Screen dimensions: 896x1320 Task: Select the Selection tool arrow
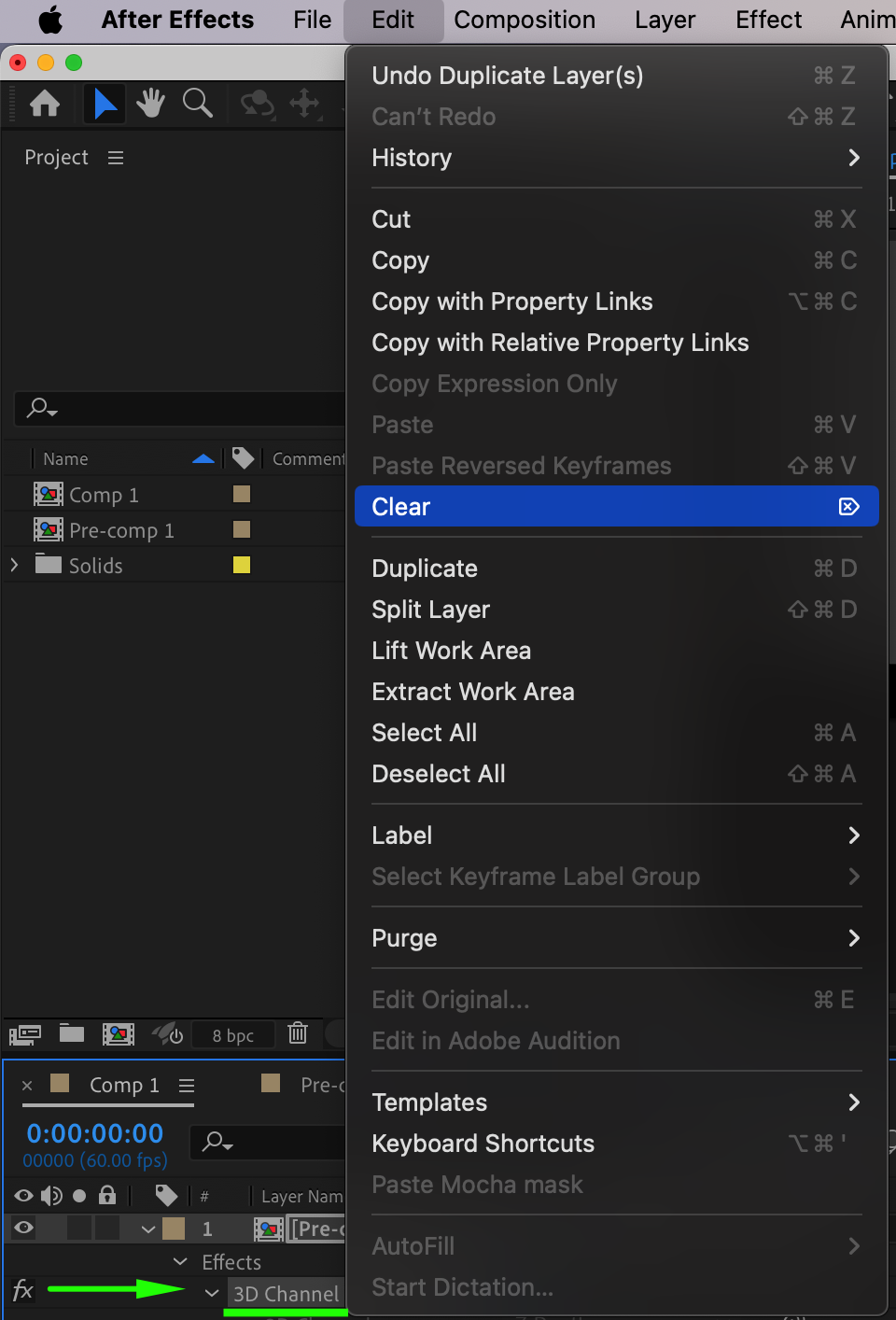click(105, 104)
